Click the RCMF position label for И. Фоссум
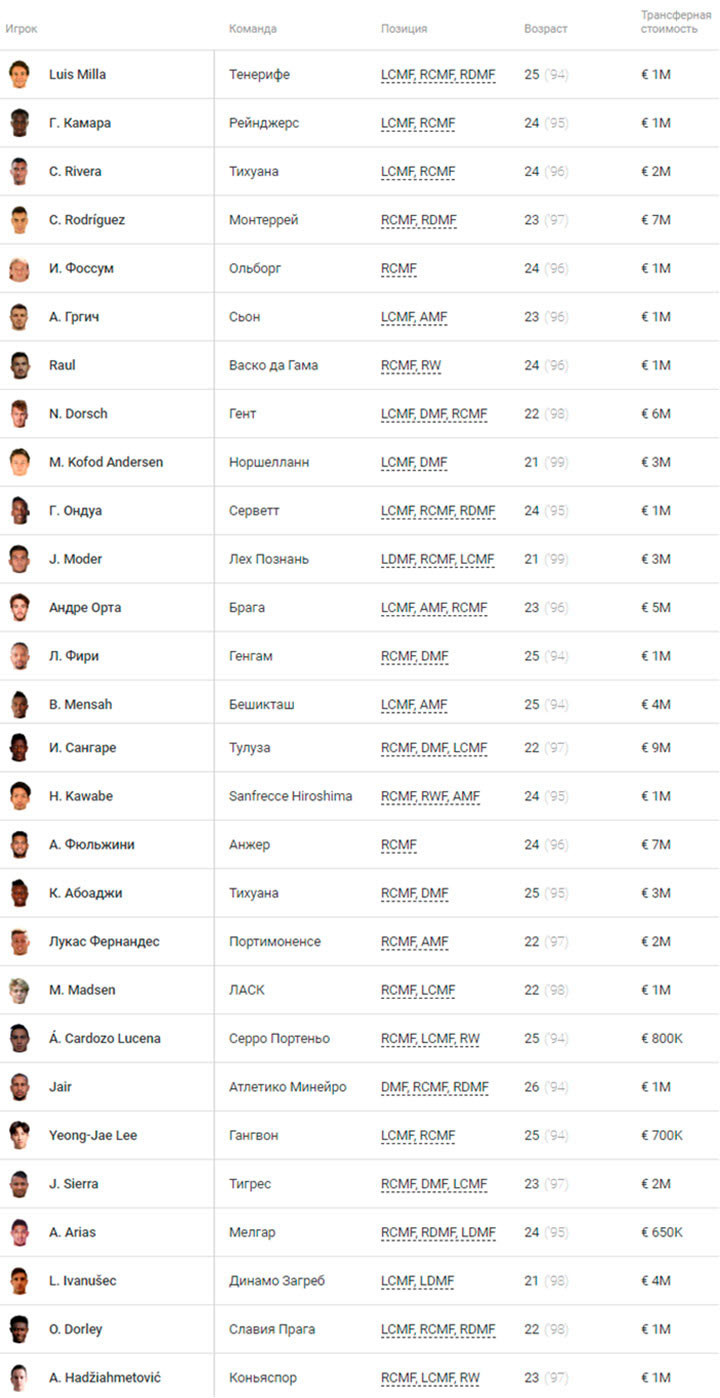The height and width of the screenshot is (1398, 720). 399,268
